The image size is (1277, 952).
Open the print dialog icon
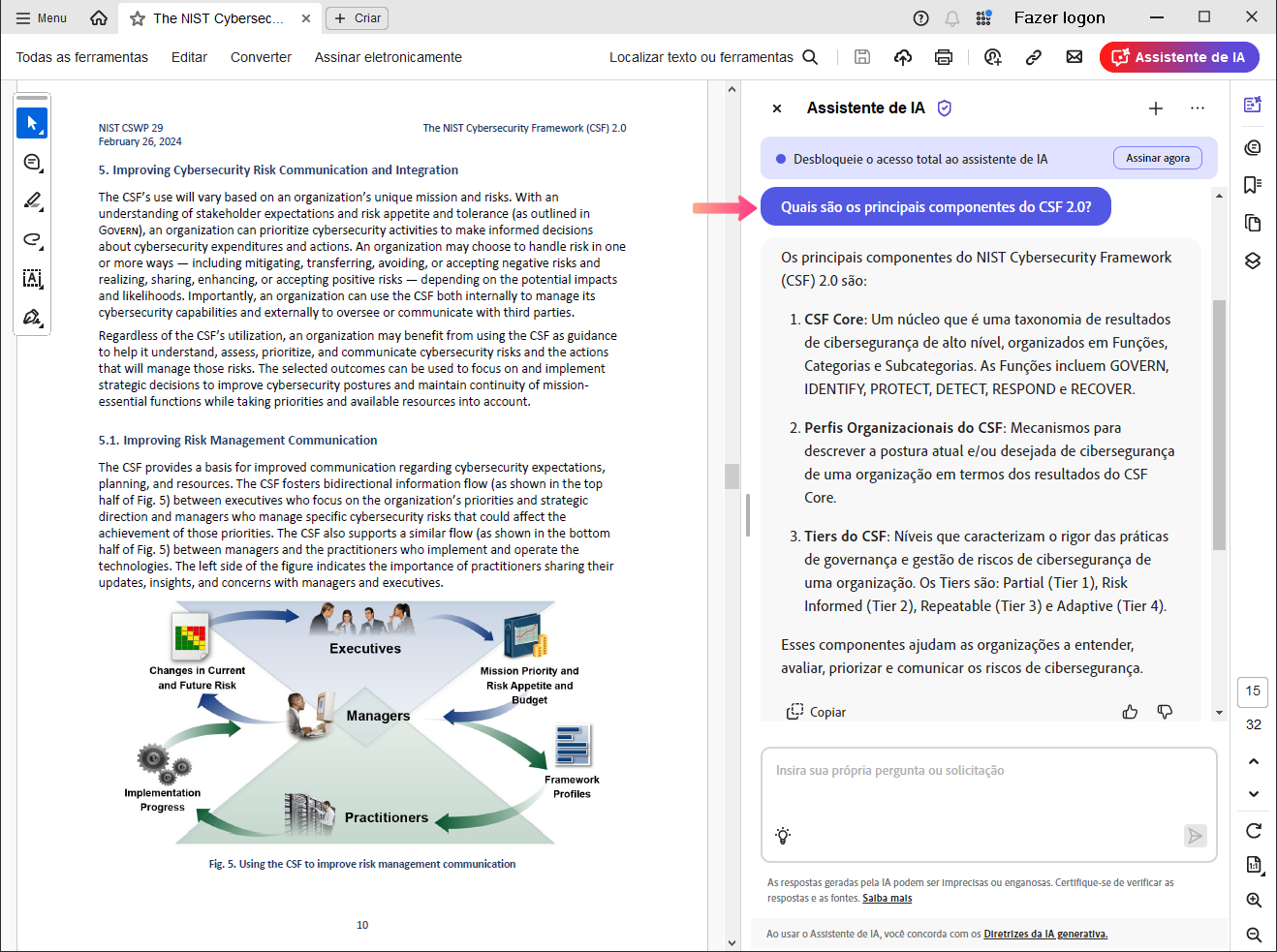(x=943, y=57)
